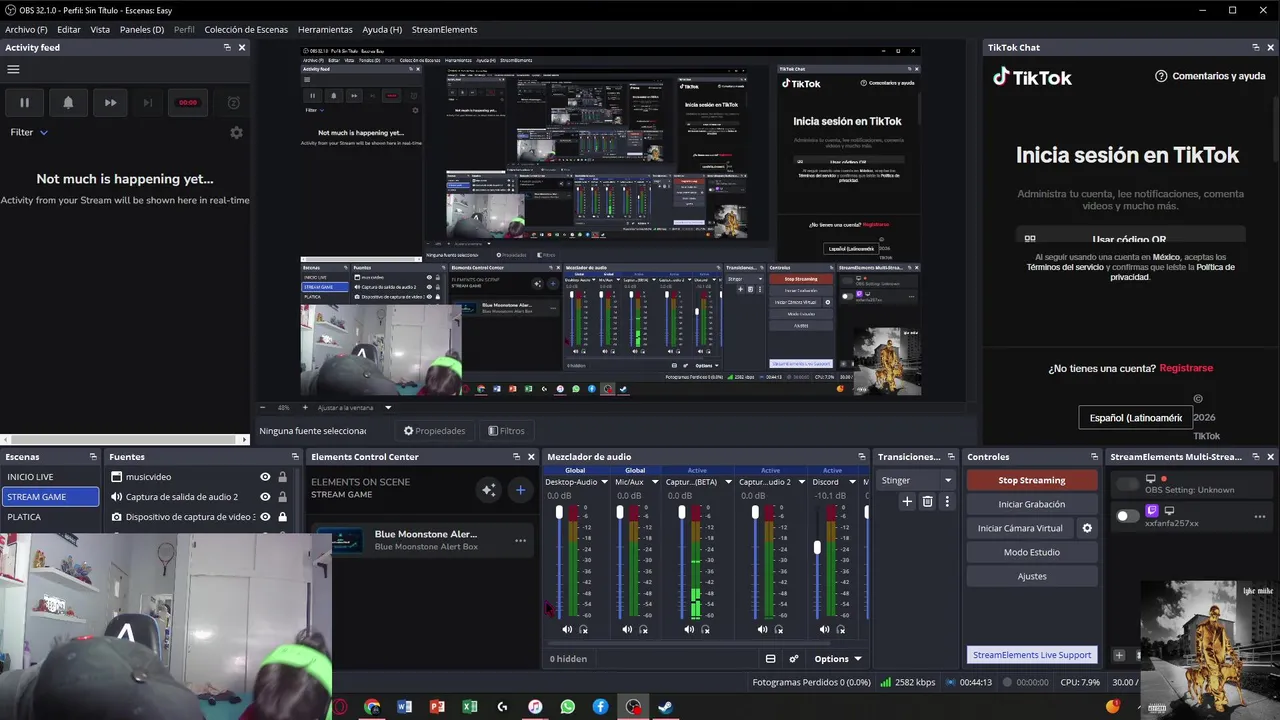
Task: Toggle lock on Captura de salida de audio 2
Action: (x=283, y=497)
